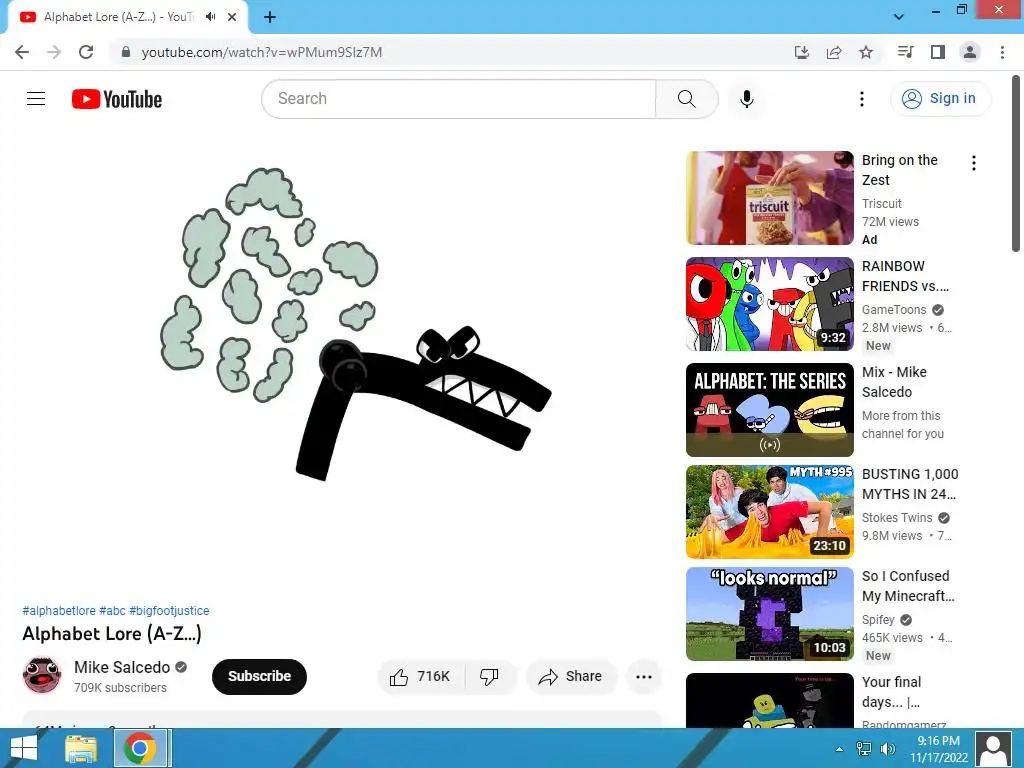
Task: Open YouTube settings three-dot menu
Action: (862, 99)
